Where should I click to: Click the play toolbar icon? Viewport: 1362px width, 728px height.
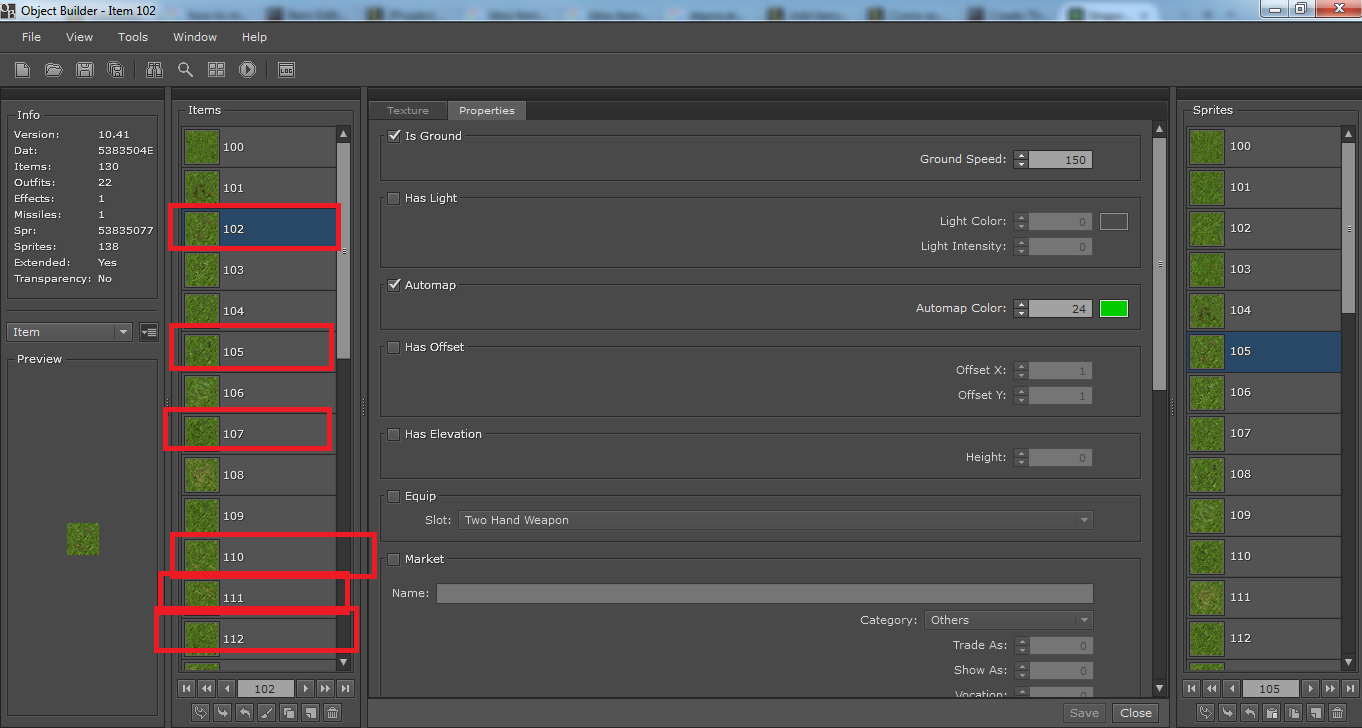tap(247, 69)
